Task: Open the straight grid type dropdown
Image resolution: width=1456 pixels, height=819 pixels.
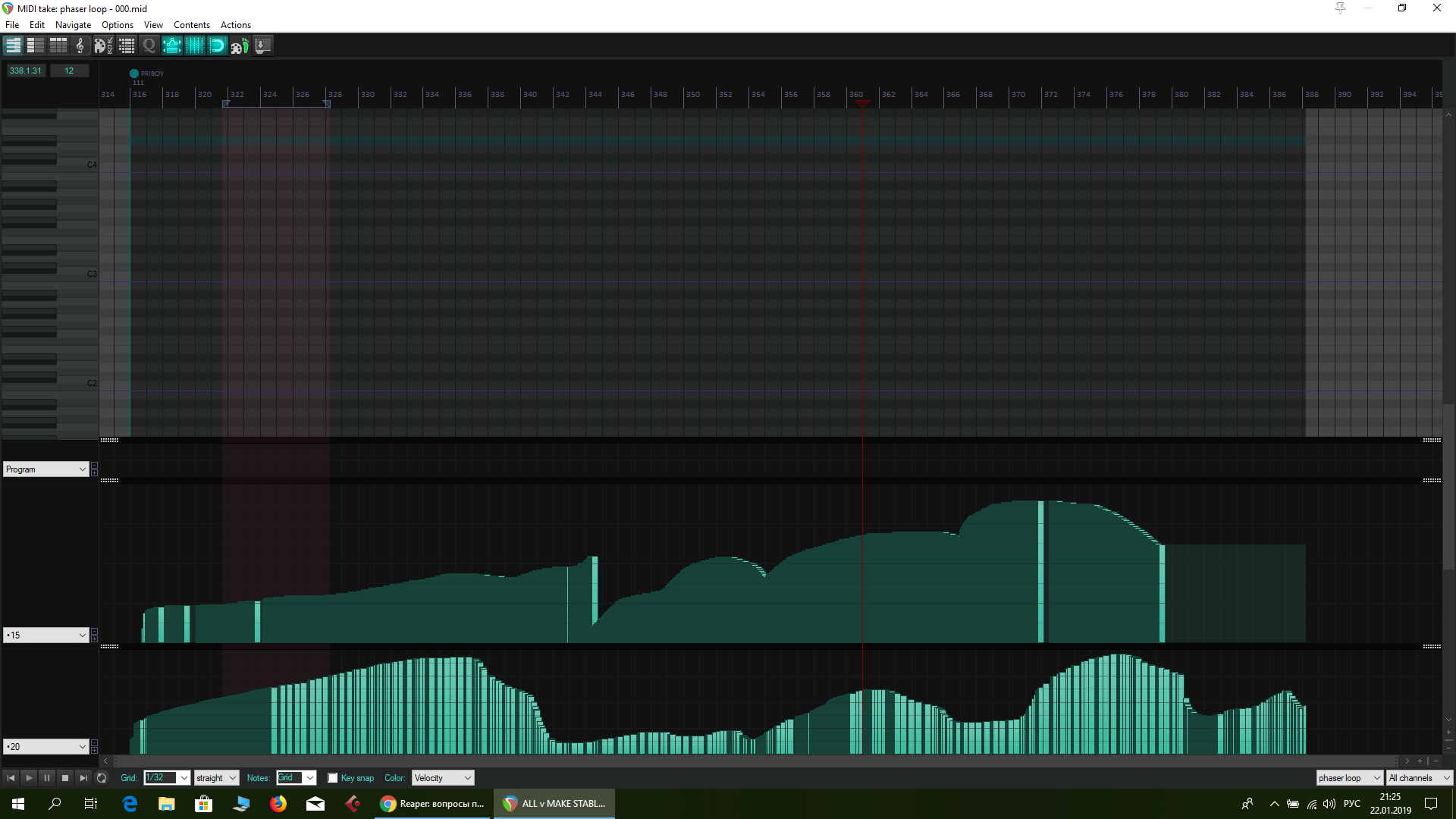Action: 216,778
